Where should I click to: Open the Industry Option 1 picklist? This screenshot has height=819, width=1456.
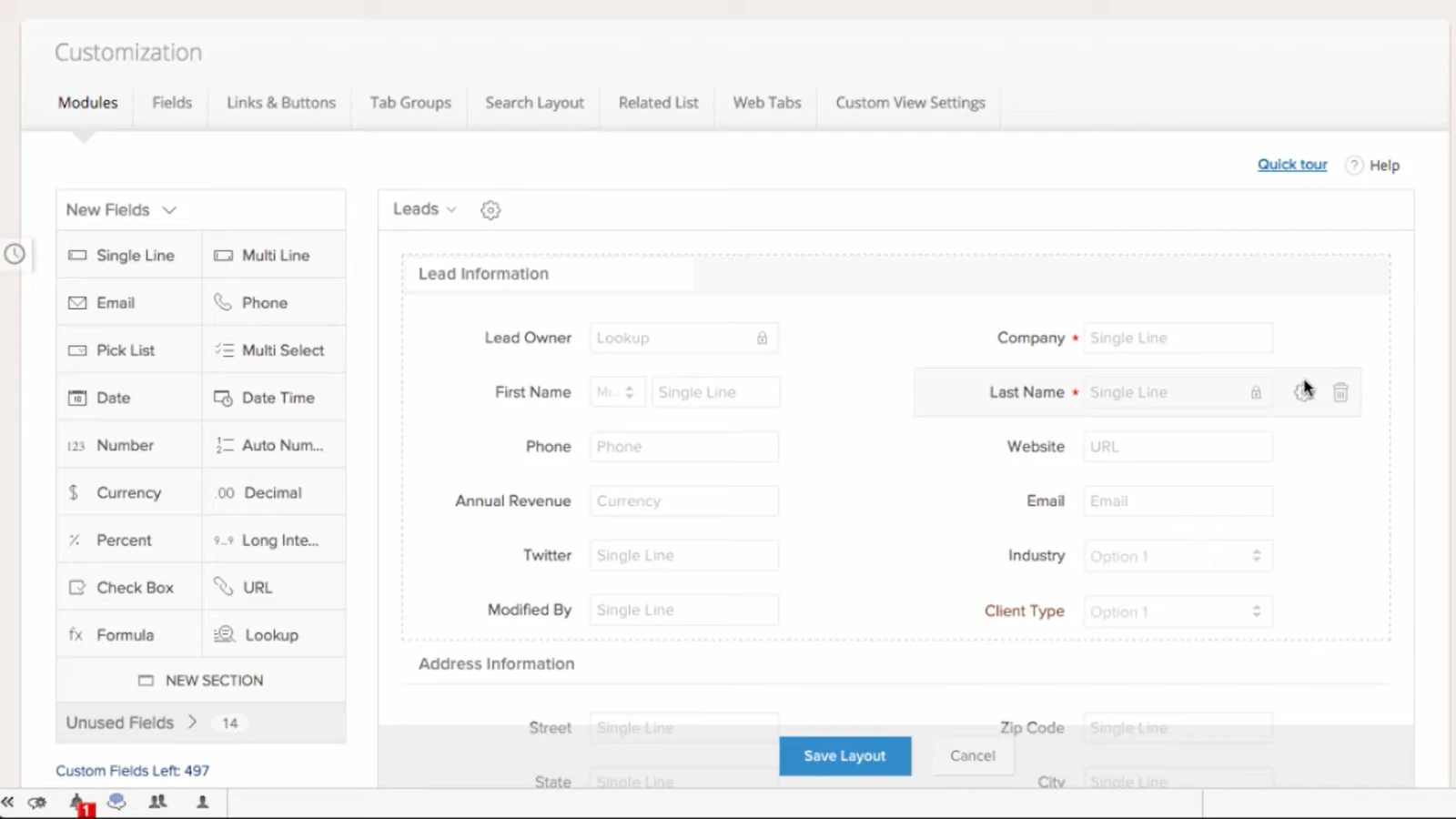1178,556
